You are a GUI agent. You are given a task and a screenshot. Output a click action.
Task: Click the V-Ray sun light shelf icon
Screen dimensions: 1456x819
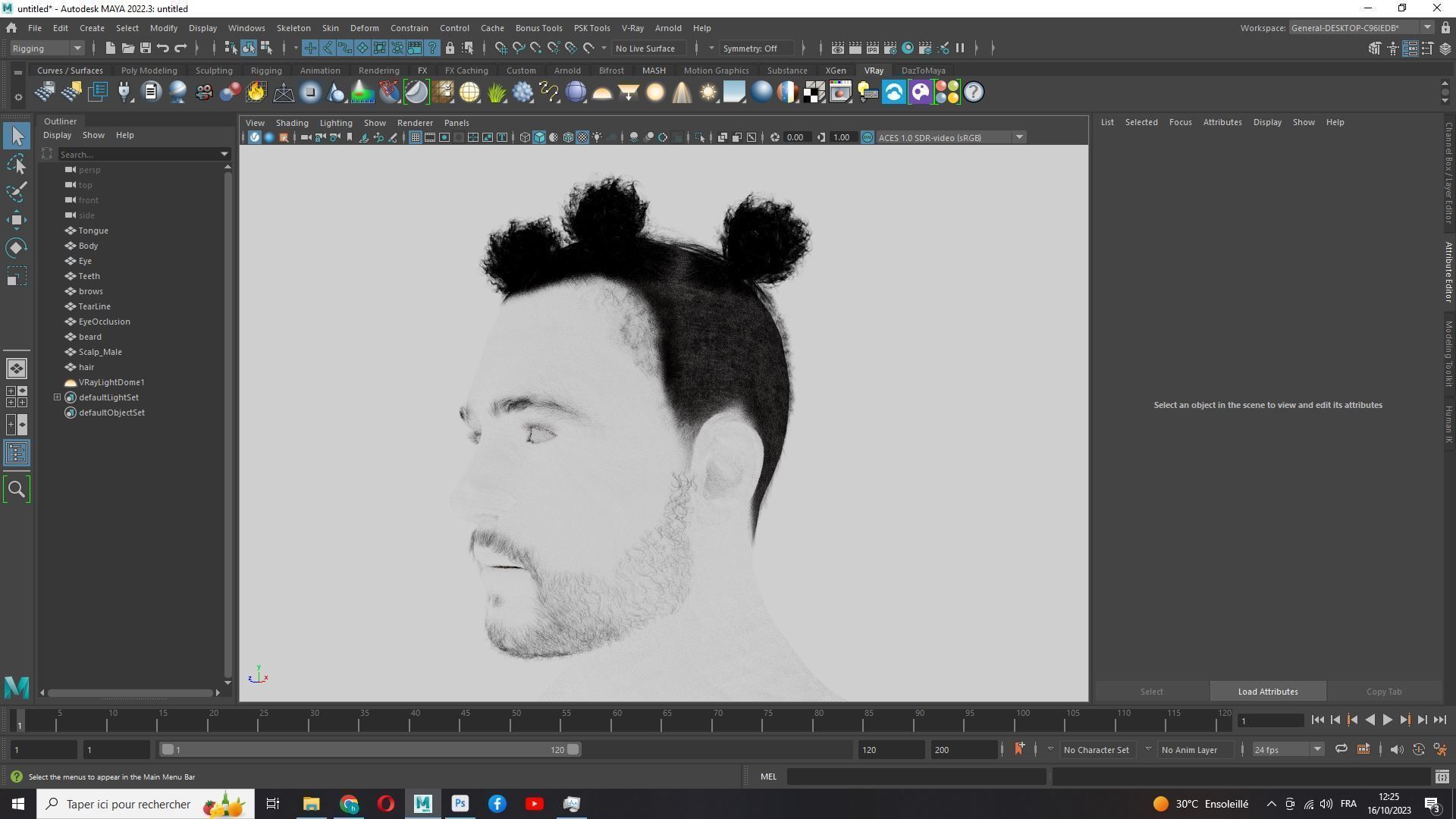pos(708,93)
